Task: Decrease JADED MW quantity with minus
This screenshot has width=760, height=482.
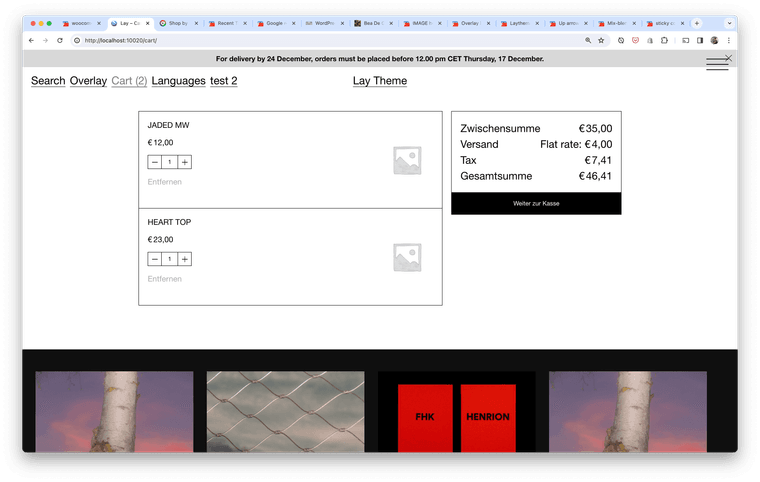Action: click(x=155, y=162)
